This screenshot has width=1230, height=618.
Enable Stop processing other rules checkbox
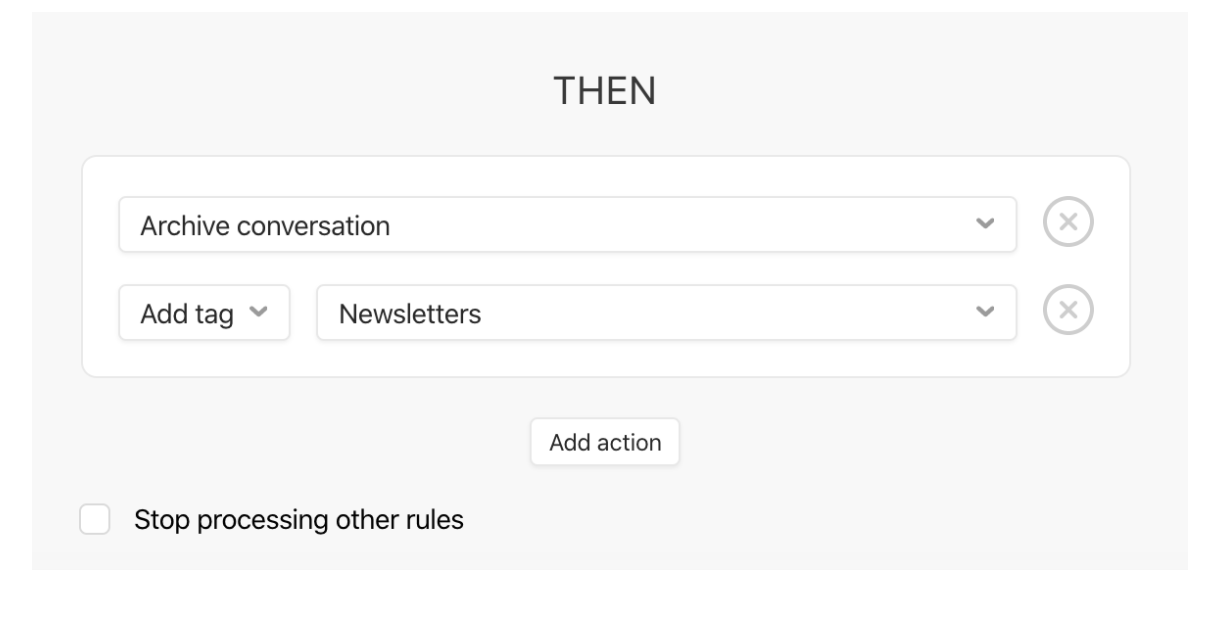pos(94,520)
